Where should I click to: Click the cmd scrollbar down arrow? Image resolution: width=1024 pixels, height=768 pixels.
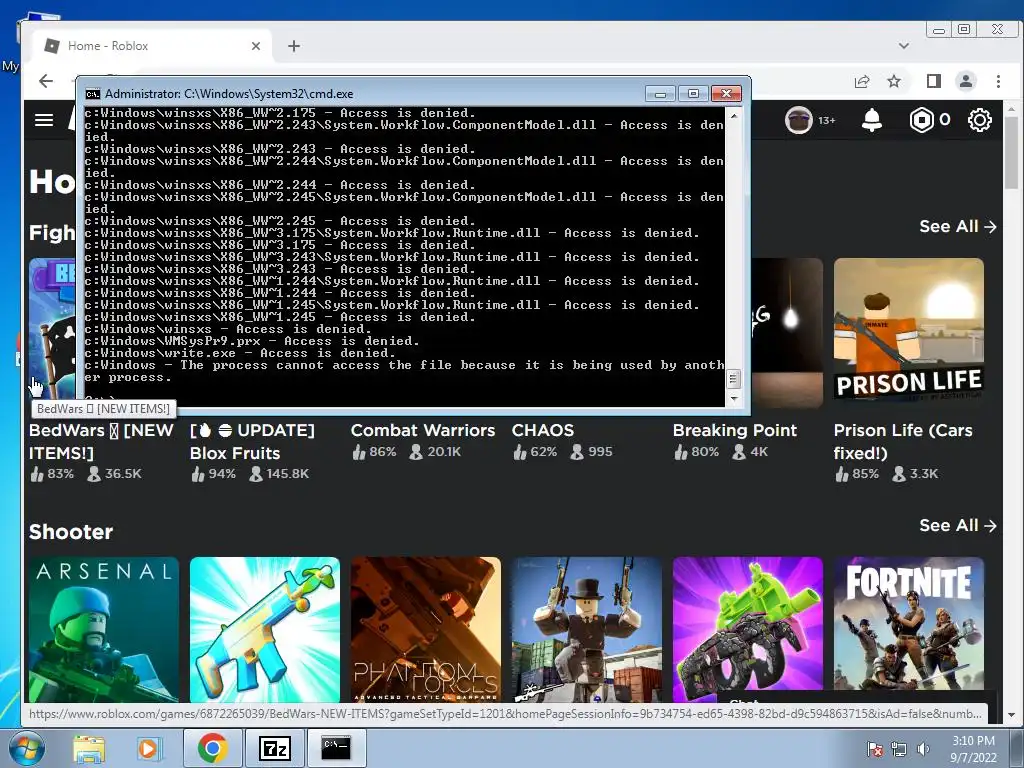734,398
